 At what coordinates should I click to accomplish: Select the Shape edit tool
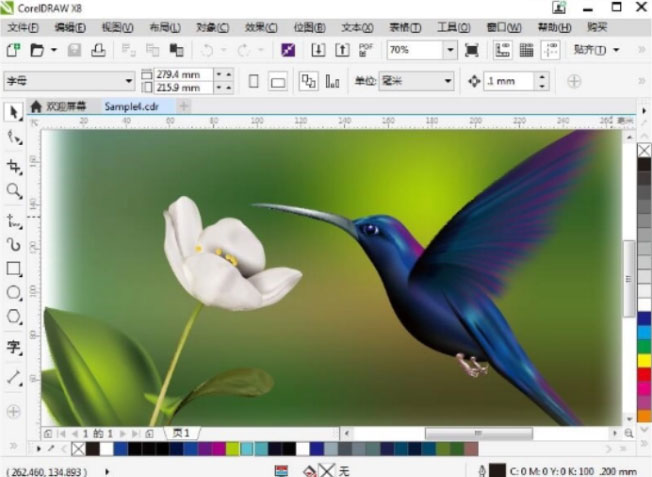14,137
